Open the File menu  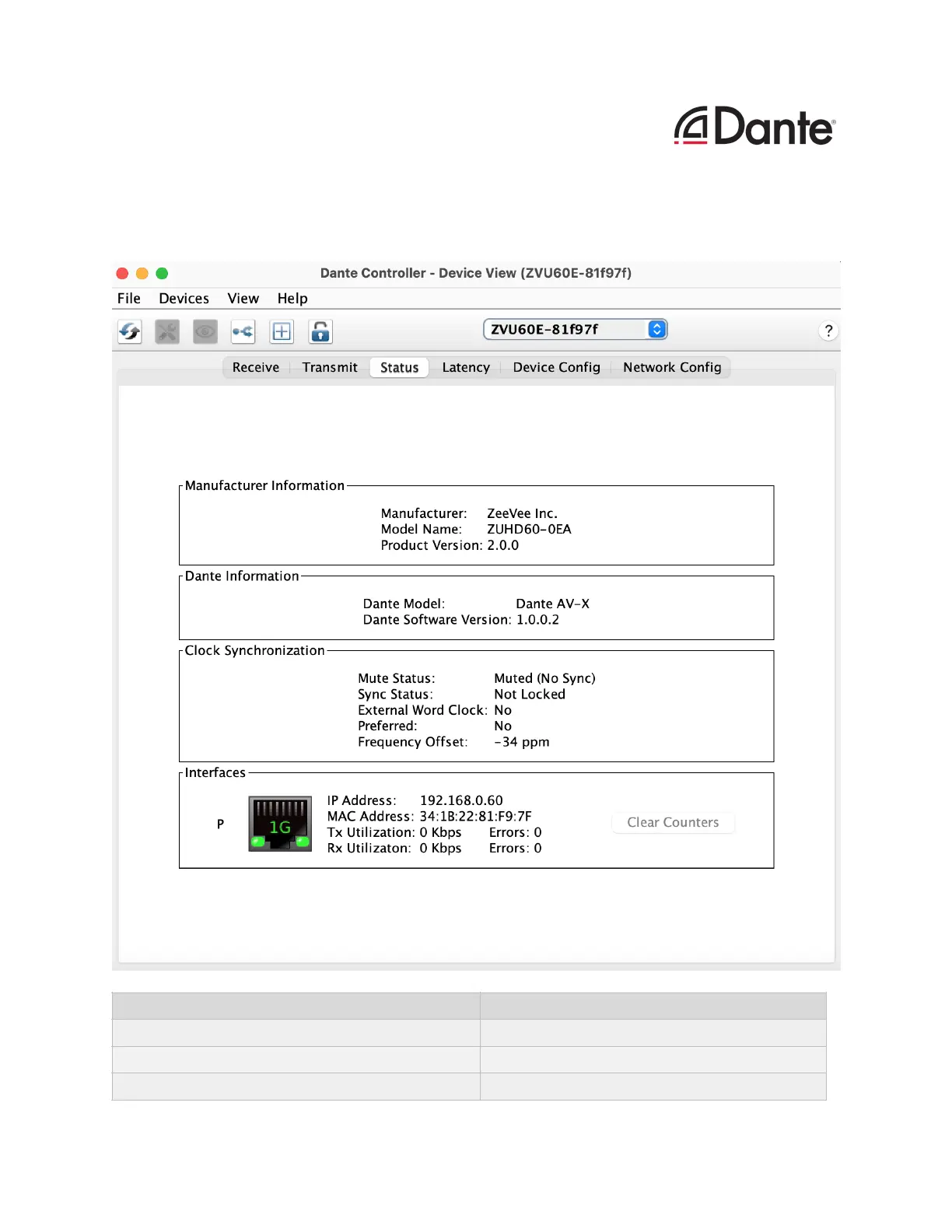click(x=129, y=299)
